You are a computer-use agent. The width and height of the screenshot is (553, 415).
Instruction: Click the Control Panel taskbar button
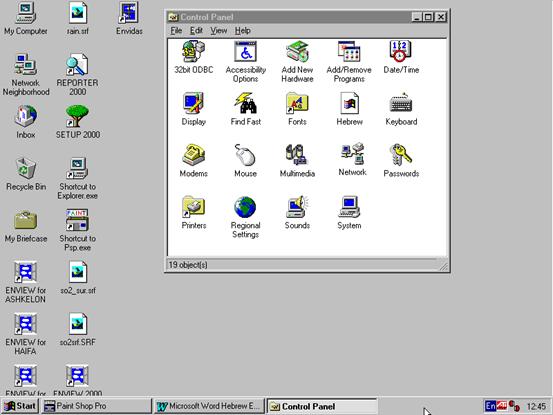tap(322, 406)
